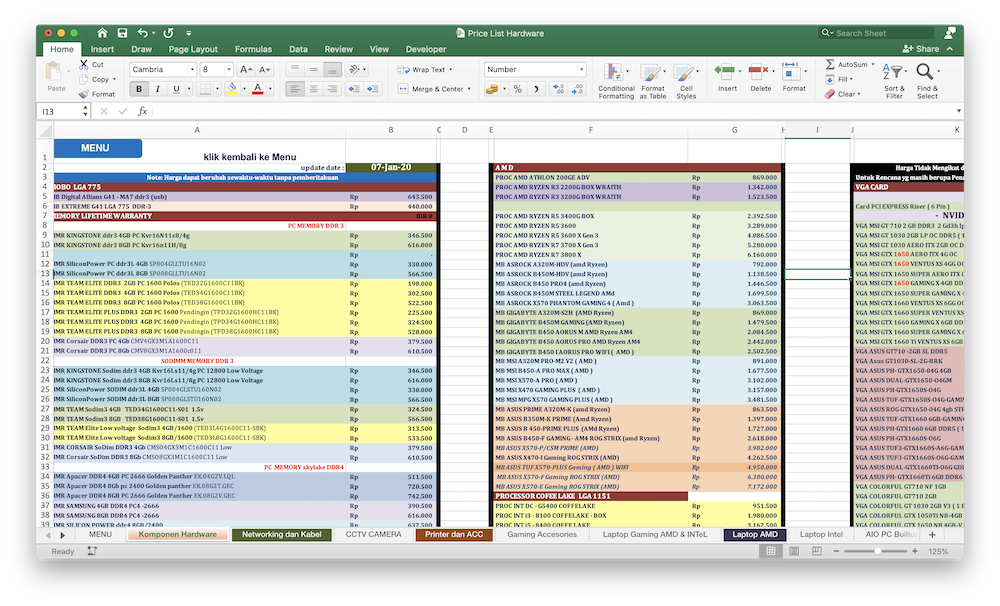Go to next sheet tab arrow
Screen dimensions: 1000x606
tap(62, 535)
